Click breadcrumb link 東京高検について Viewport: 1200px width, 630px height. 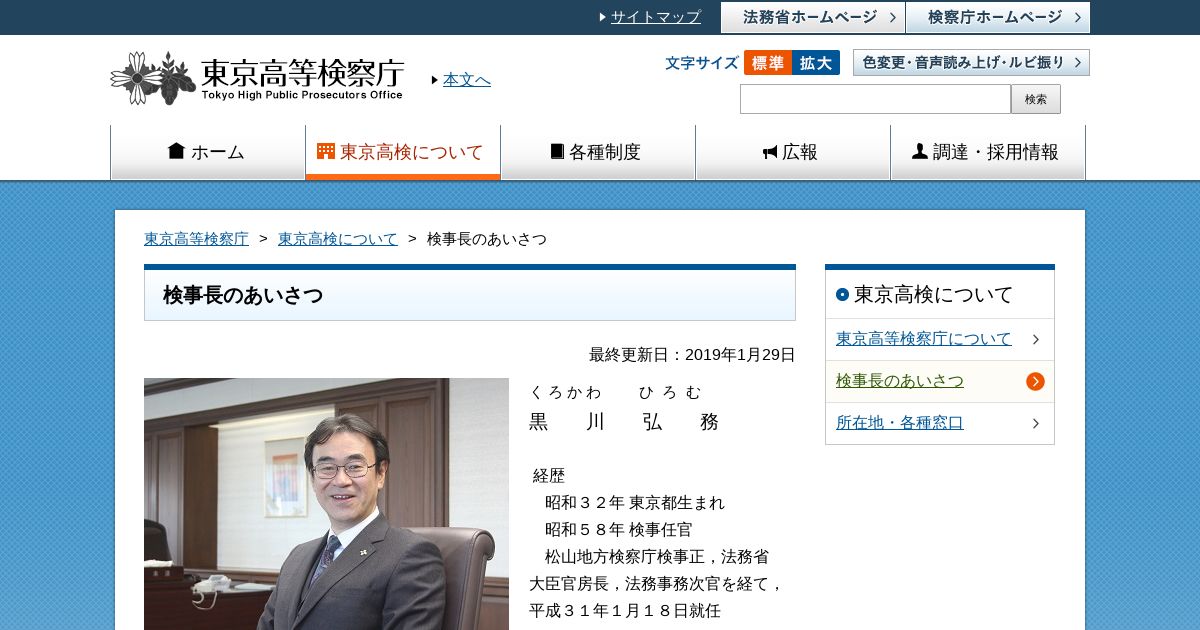pyautogui.click(x=338, y=239)
